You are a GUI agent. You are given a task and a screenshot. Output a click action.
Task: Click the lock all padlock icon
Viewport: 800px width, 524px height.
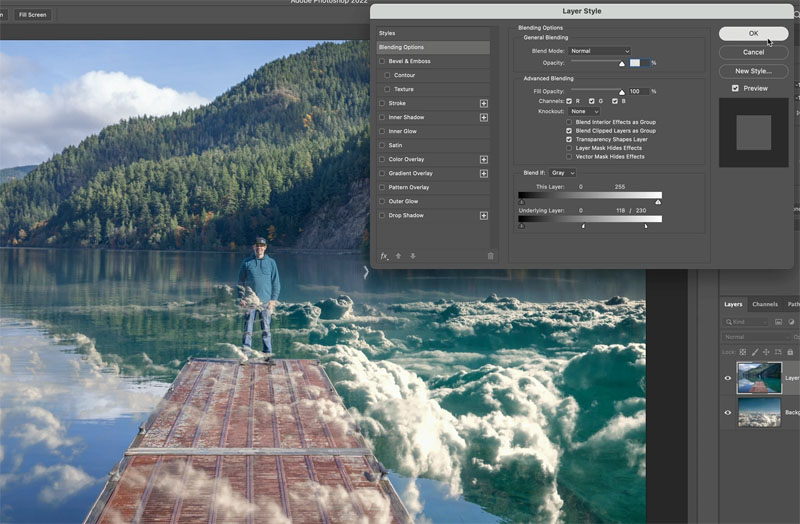pyautogui.click(x=790, y=352)
